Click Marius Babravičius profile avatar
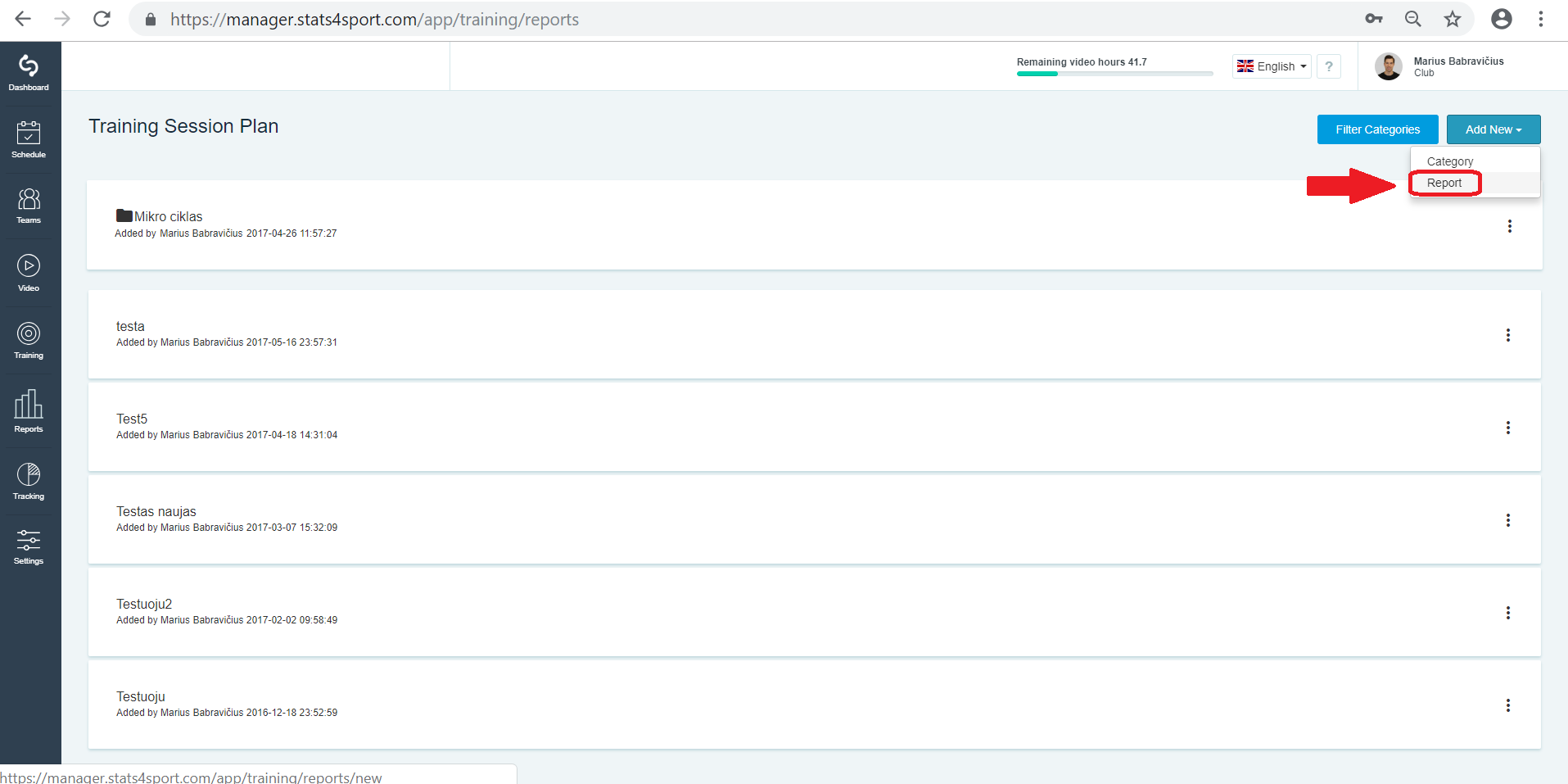The image size is (1568, 784). pos(1389,66)
